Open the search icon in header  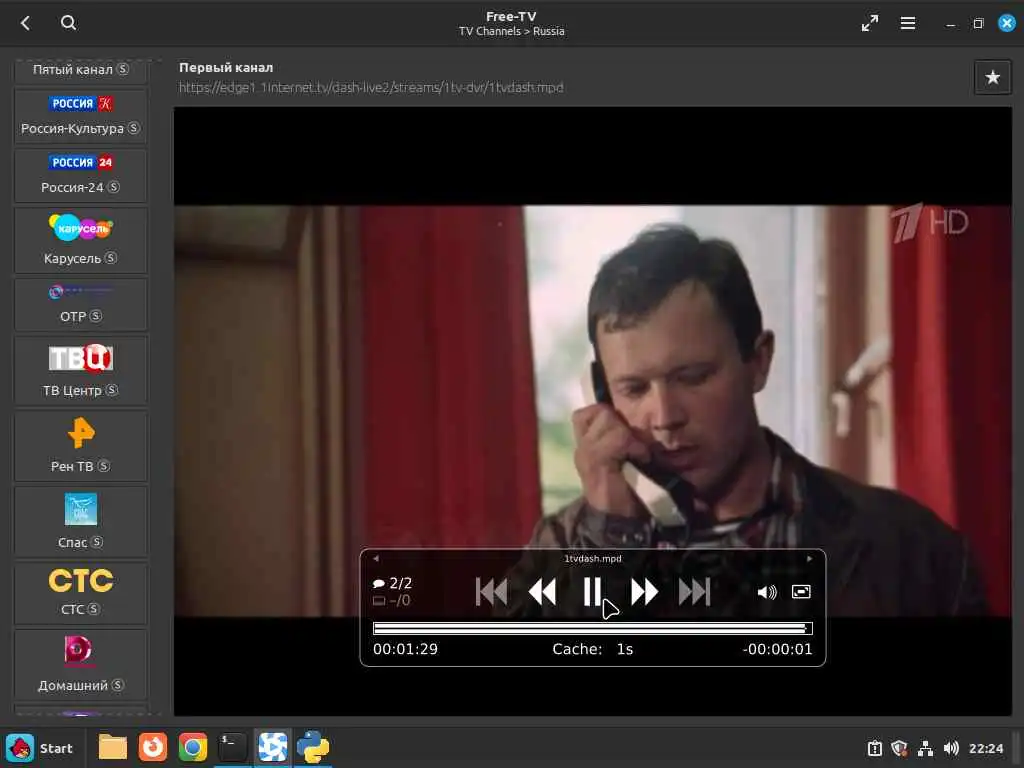click(x=68, y=23)
